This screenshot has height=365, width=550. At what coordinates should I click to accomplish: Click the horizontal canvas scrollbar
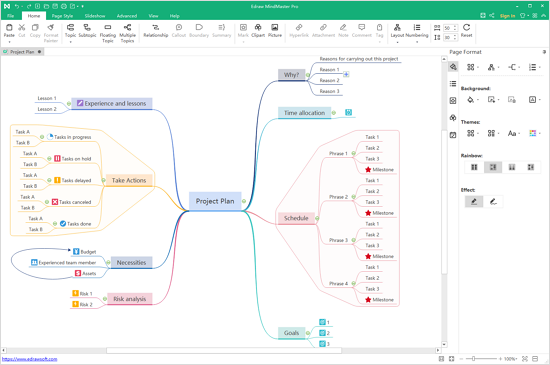[x=224, y=350]
